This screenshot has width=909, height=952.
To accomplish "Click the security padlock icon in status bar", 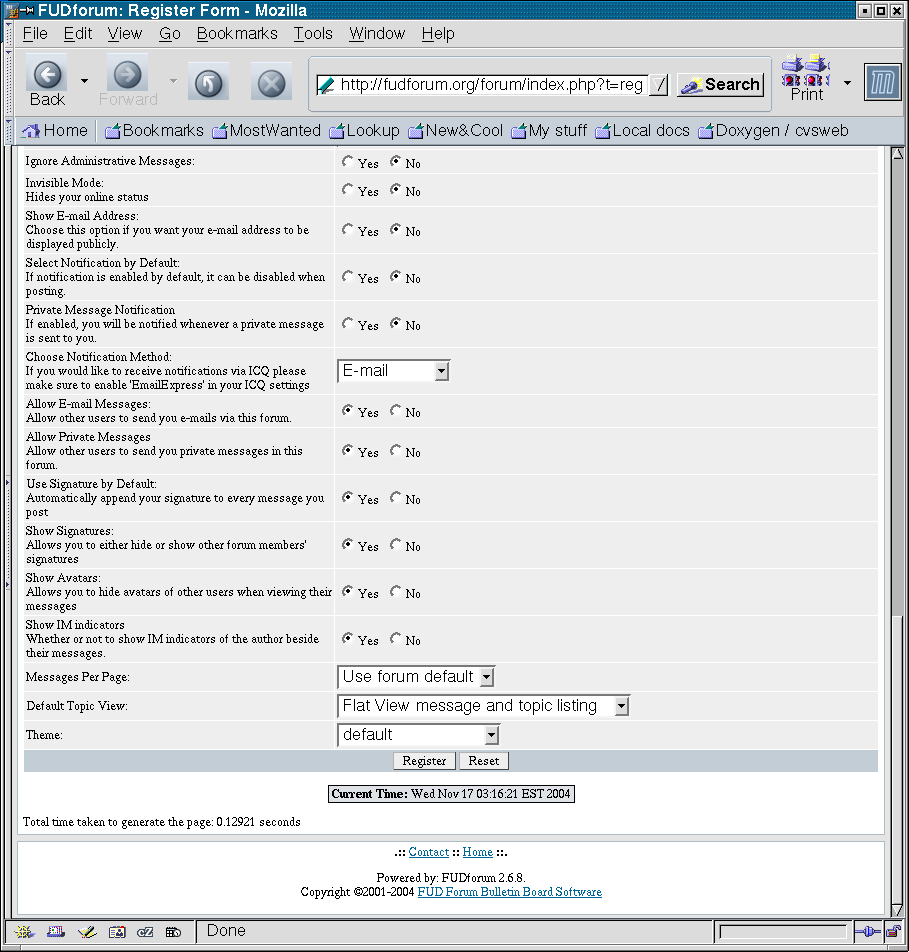I will 893,931.
